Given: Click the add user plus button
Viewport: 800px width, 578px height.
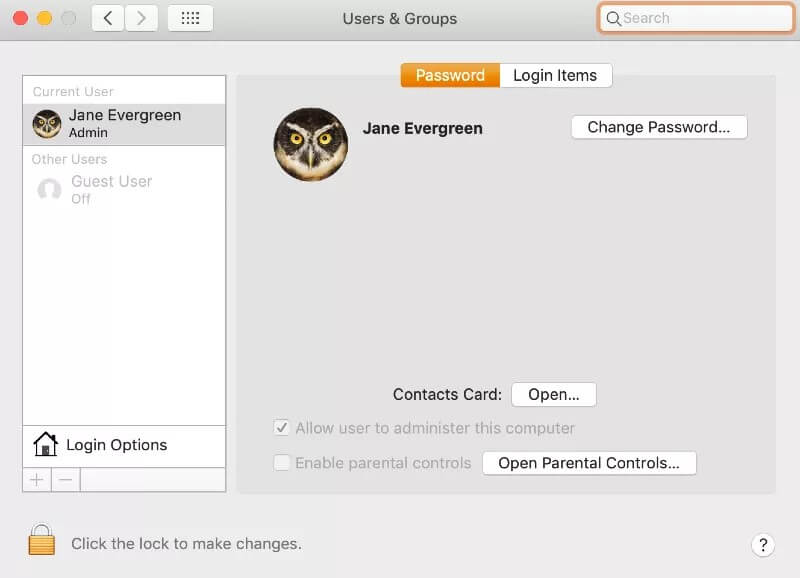Looking at the screenshot, I should coord(37,480).
